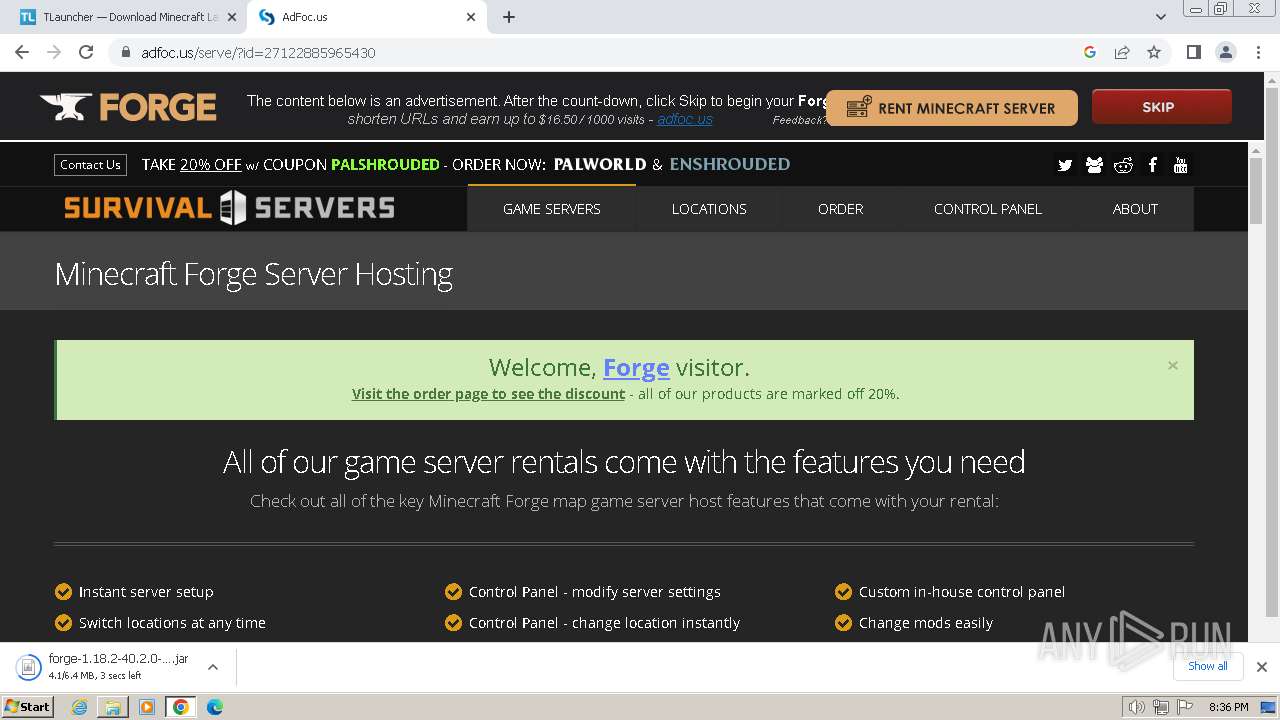Click the PALWORLD link

pos(600,164)
